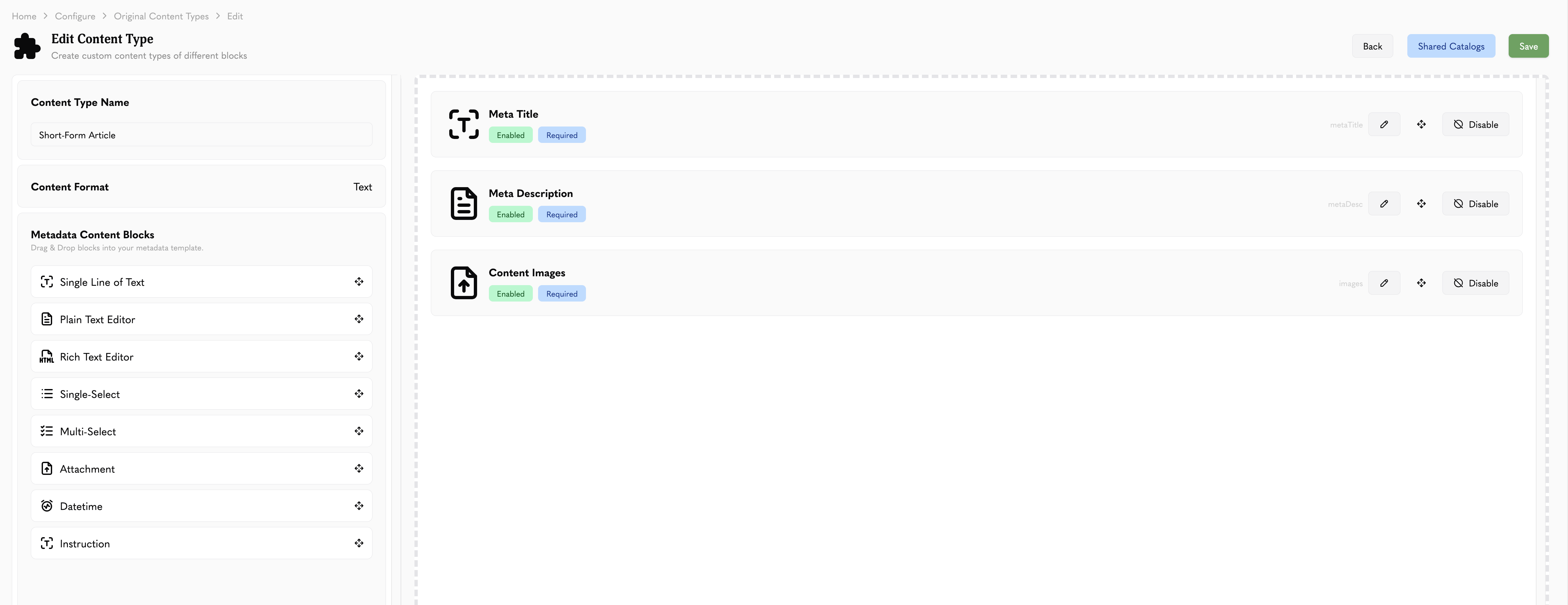Click the Rich Text Editor label

(97, 357)
